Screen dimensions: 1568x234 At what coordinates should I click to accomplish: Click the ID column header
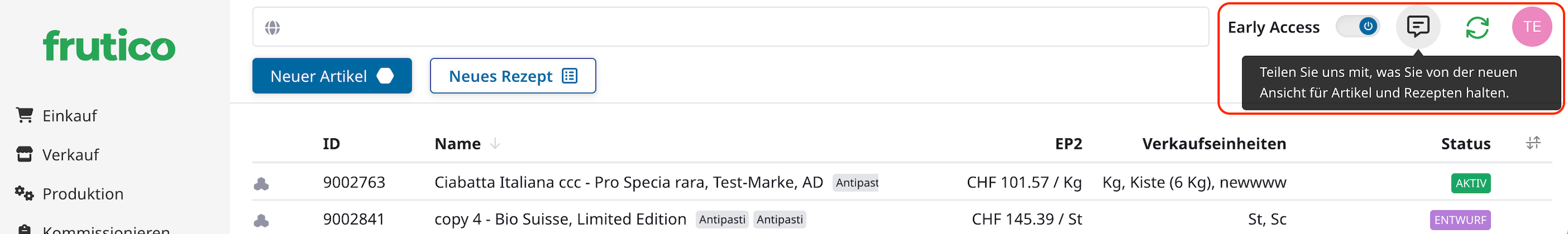pyautogui.click(x=331, y=144)
